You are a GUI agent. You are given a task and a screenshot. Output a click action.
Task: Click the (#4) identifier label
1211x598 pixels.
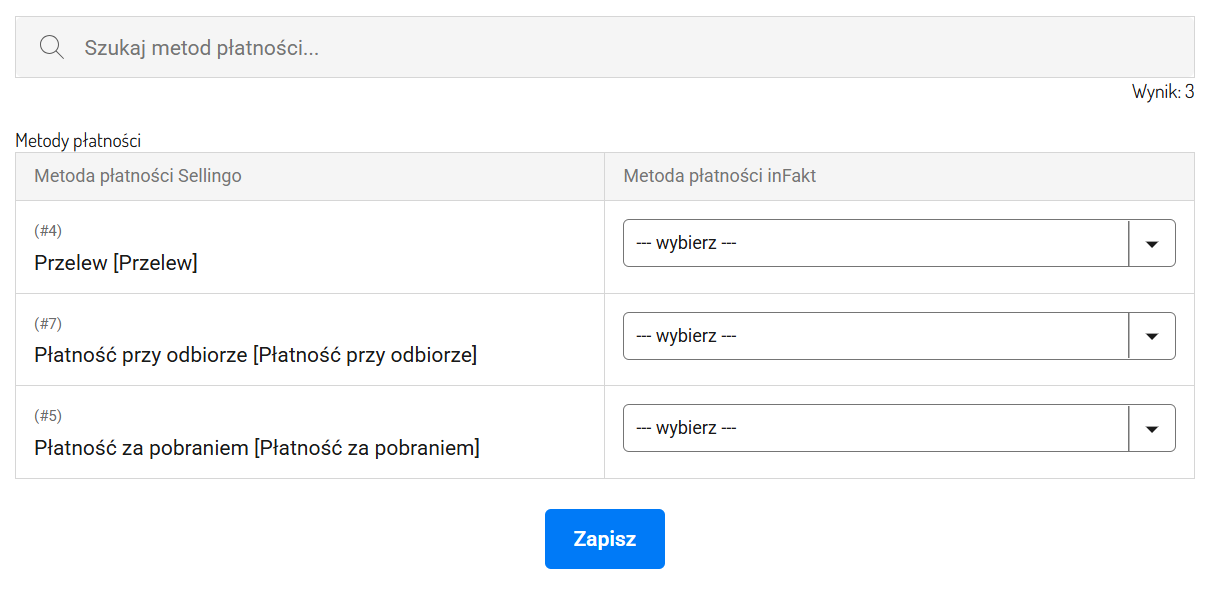pyautogui.click(x=48, y=231)
